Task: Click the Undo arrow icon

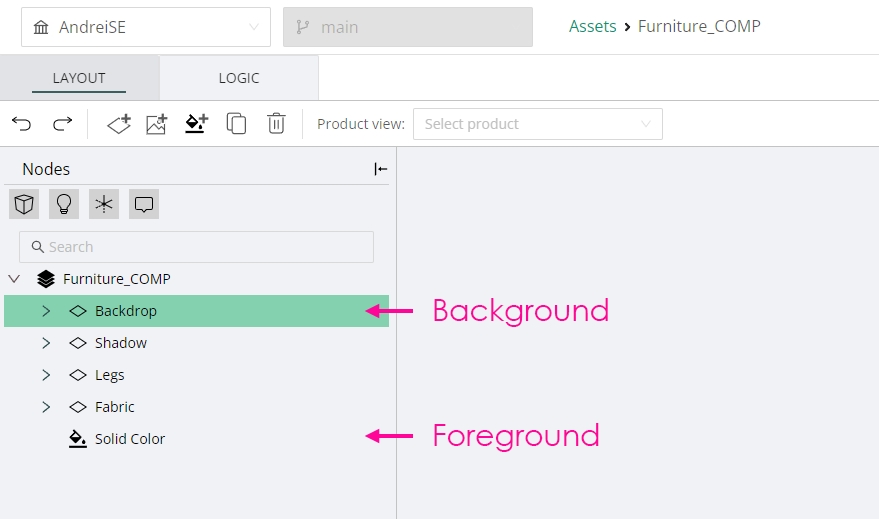Action: (22, 124)
